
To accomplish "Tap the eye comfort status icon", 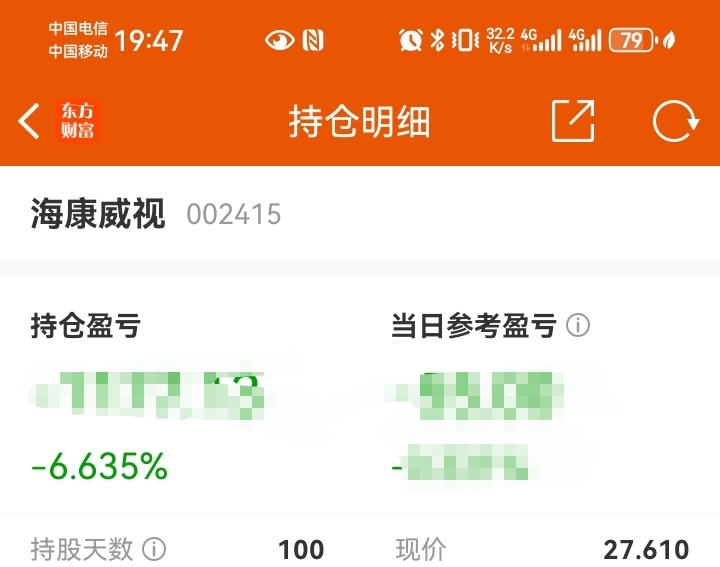I will pyautogui.click(x=280, y=40).
